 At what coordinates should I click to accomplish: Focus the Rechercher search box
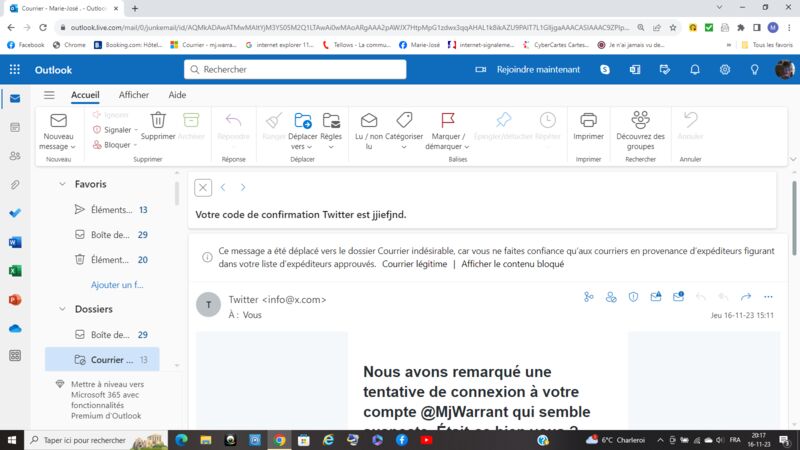[x=295, y=69]
